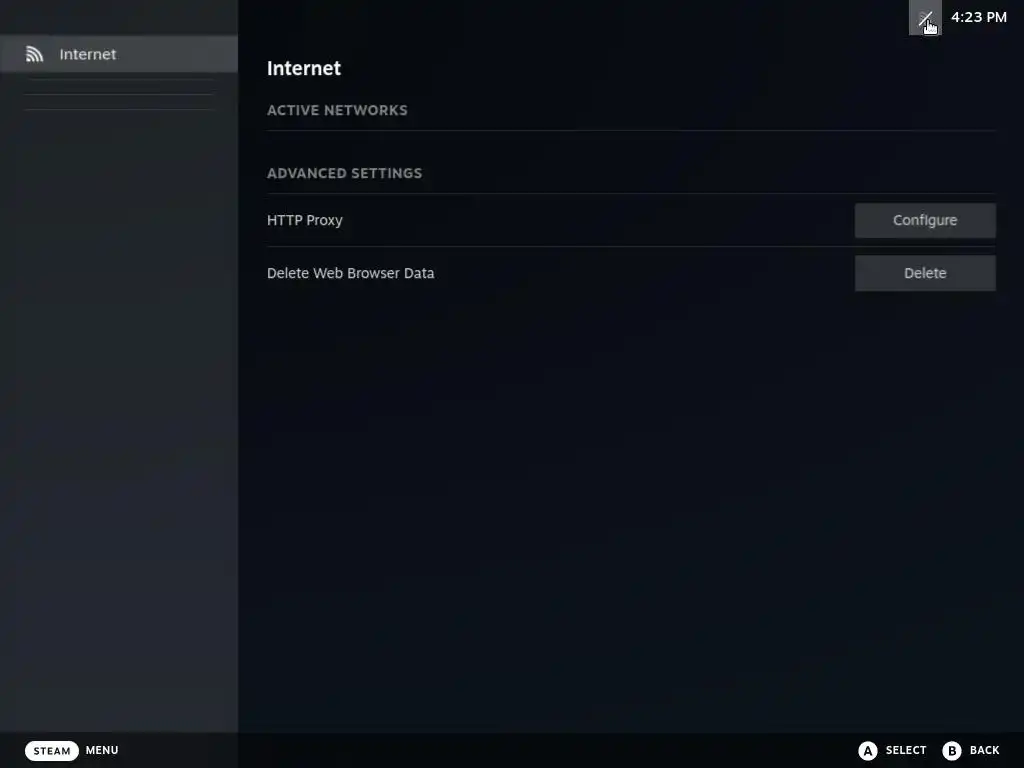Click the B button glyph icon
The image size is (1024, 768).
pos(952,750)
